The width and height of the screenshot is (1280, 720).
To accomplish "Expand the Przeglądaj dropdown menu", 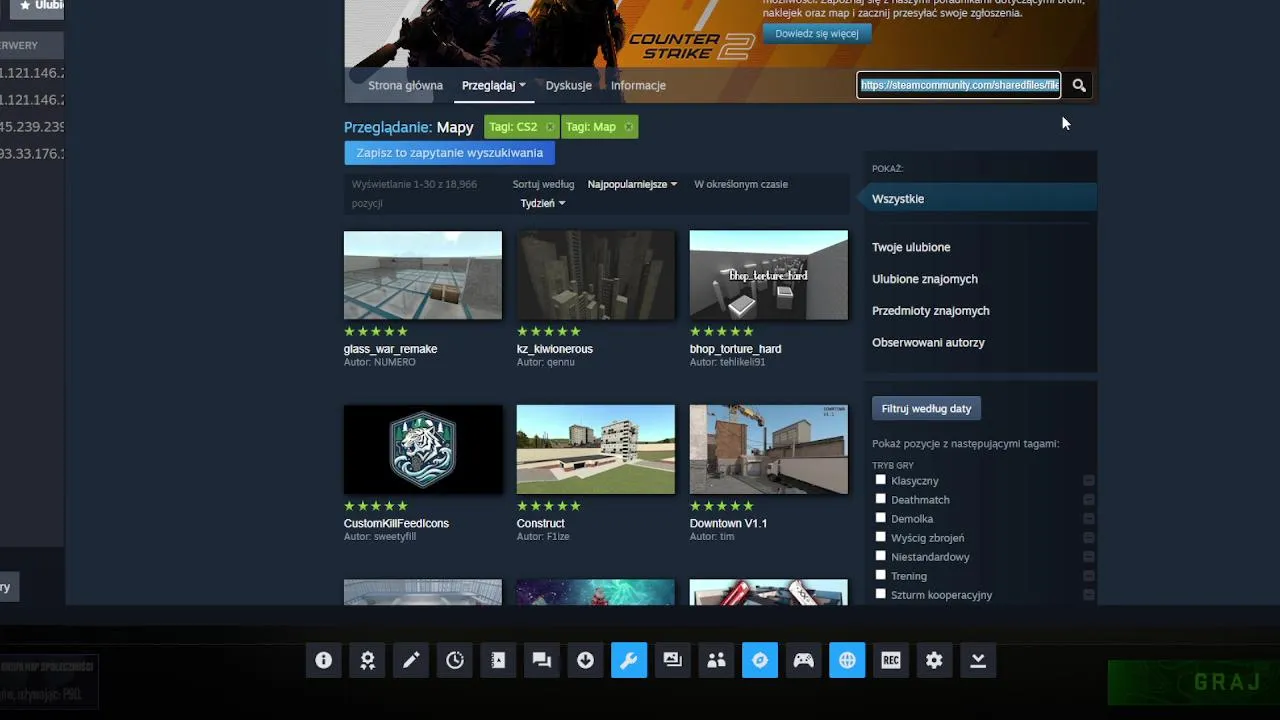I will coord(494,85).
